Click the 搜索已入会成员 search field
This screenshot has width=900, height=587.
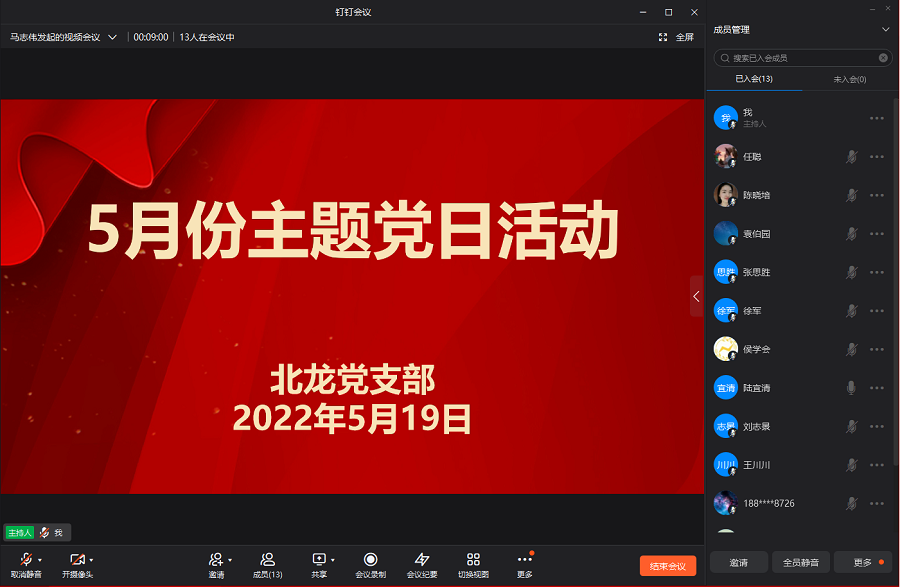click(x=800, y=58)
